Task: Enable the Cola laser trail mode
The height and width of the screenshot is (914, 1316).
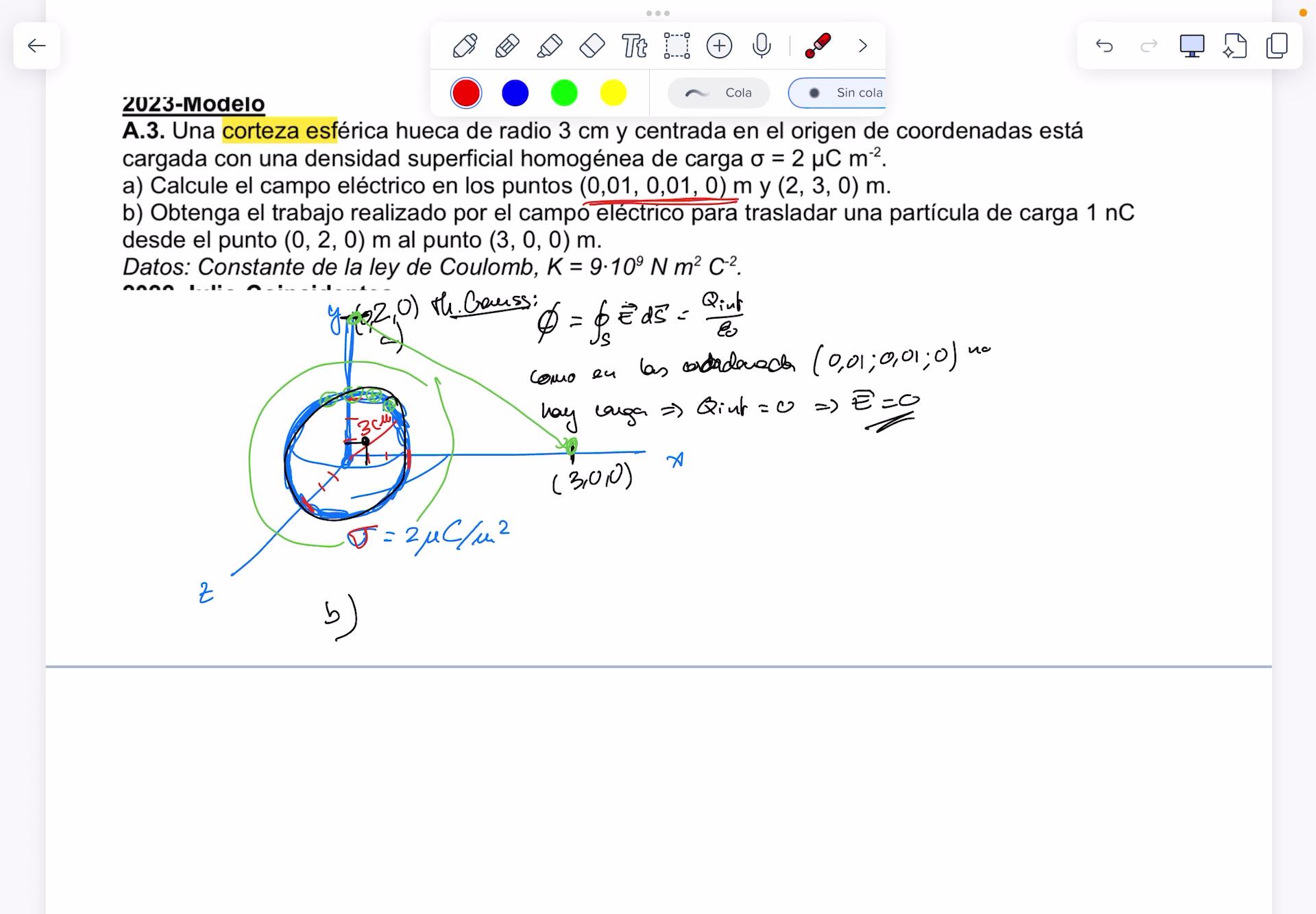Action: coord(719,93)
